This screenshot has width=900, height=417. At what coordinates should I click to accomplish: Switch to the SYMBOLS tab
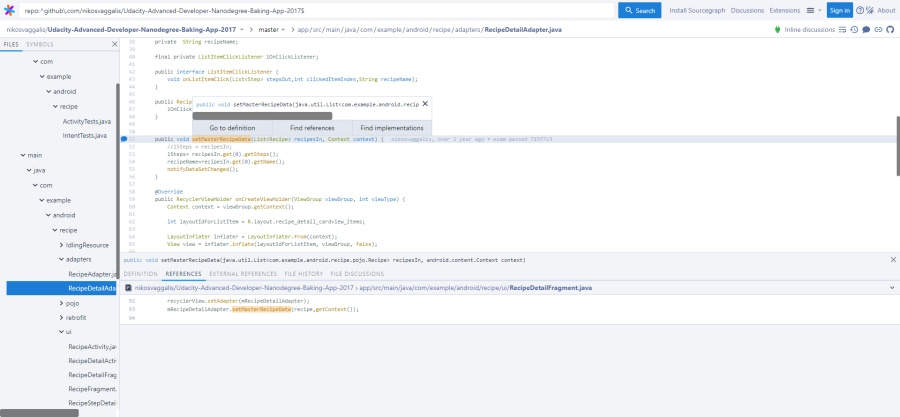(x=40, y=44)
